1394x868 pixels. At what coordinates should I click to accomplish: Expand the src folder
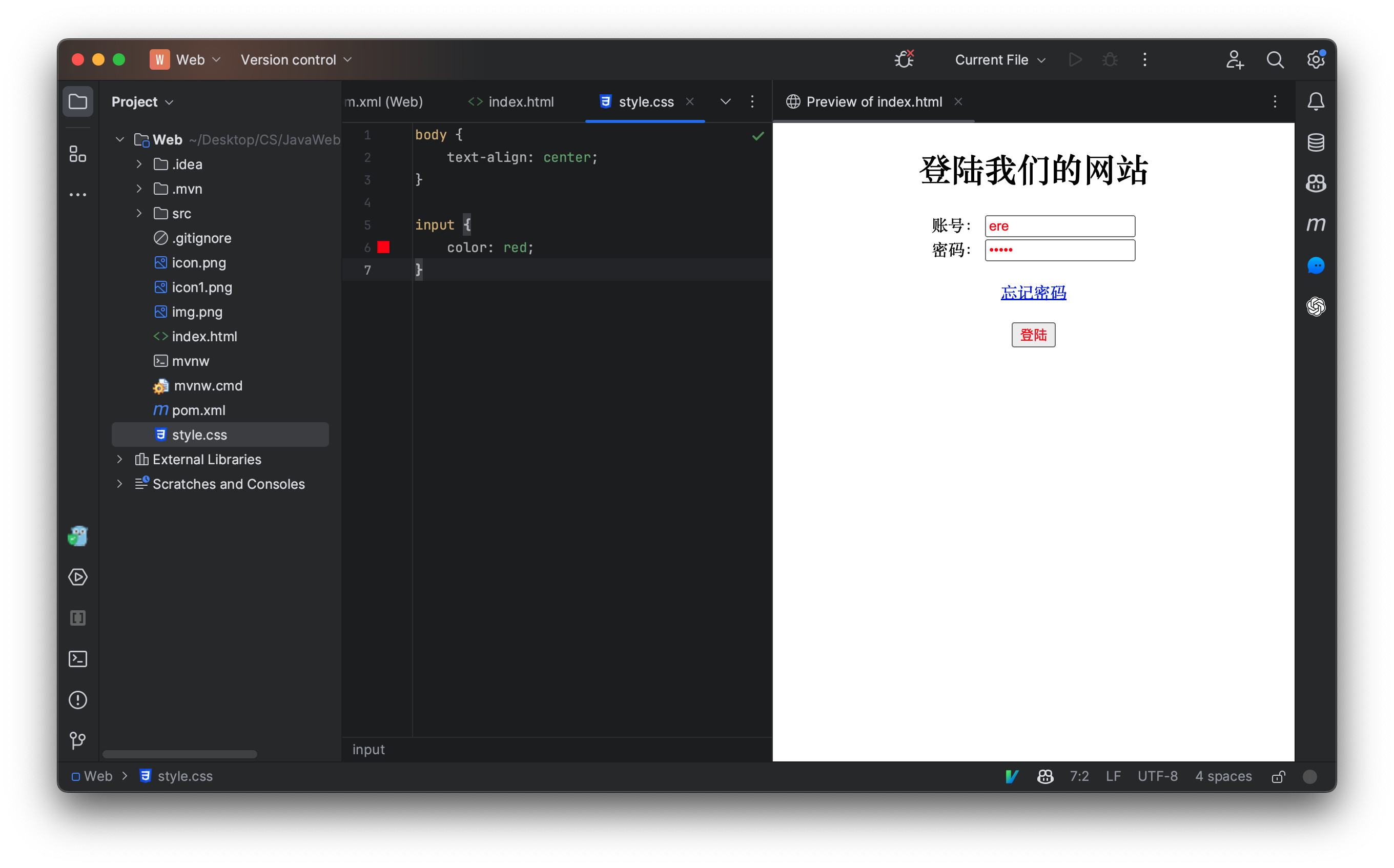pos(138,213)
